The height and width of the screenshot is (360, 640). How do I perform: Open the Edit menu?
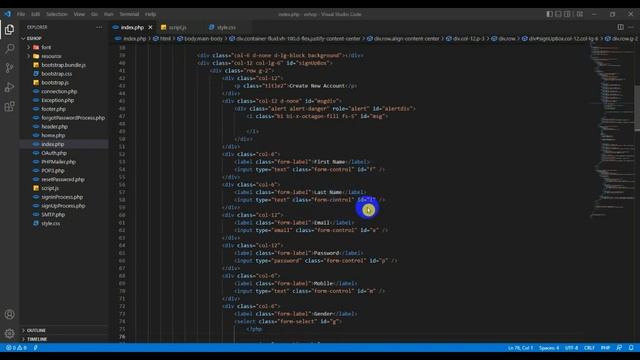pos(36,14)
